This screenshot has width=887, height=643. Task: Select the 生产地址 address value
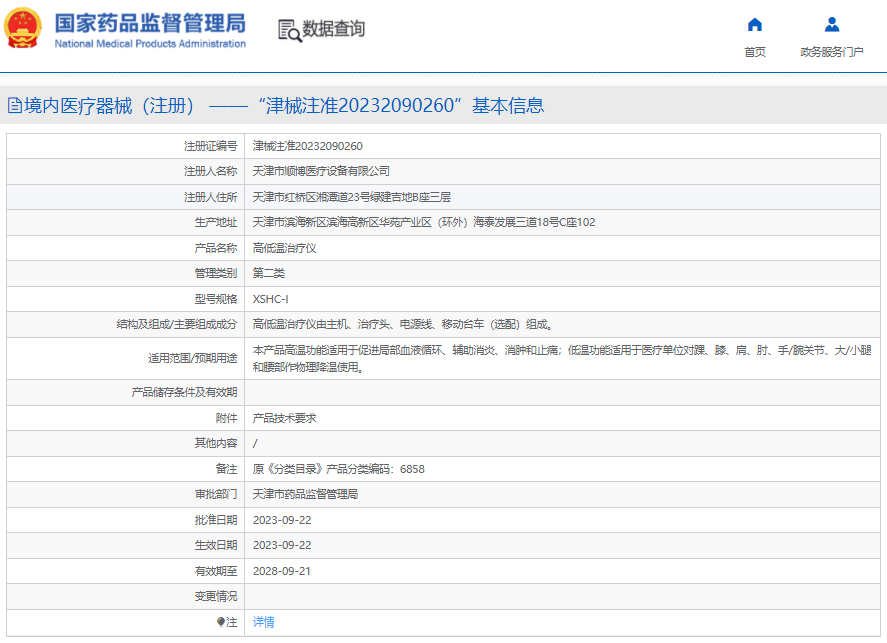point(424,222)
